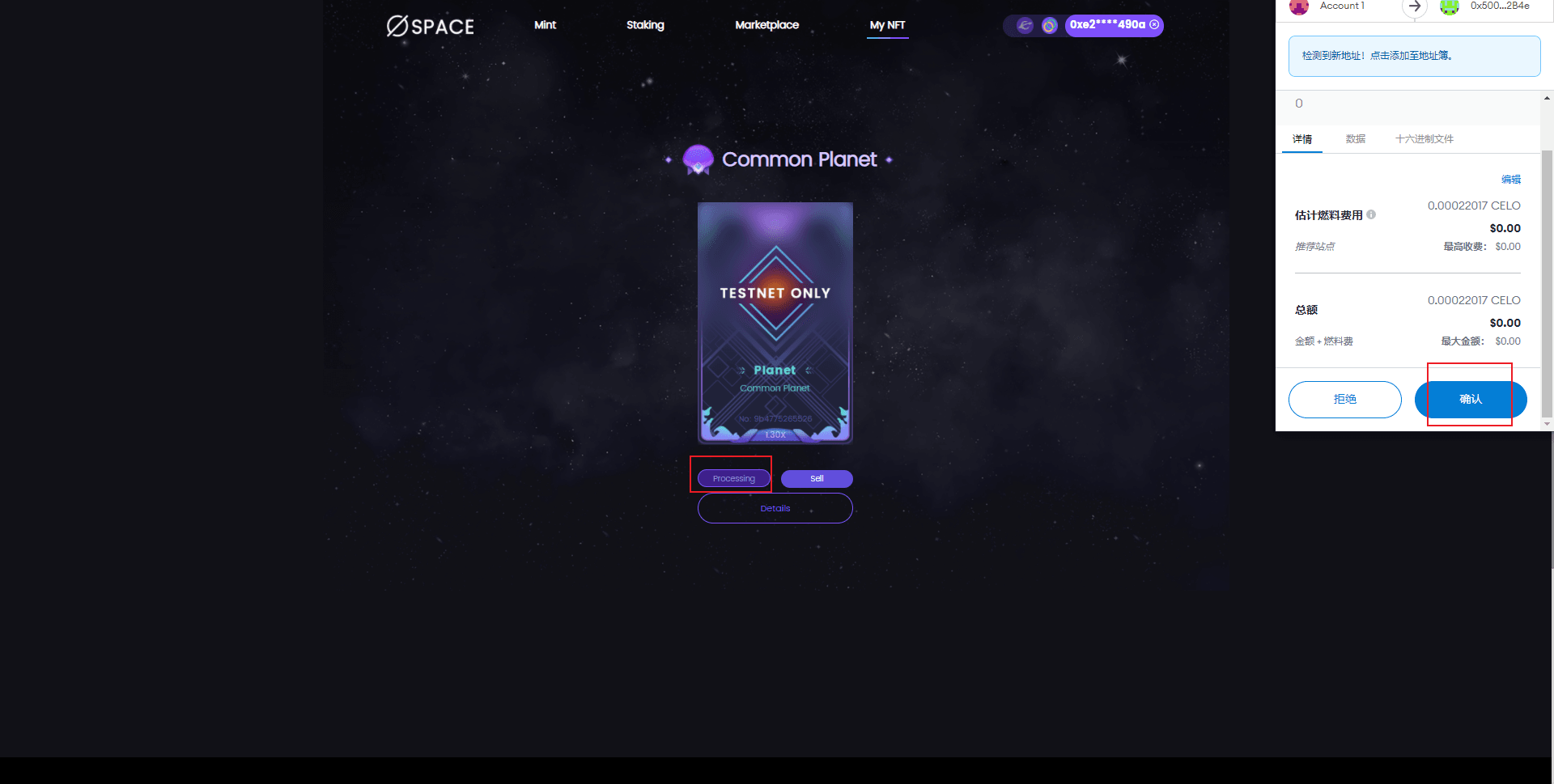This screenshot has width=1554, height=784.
Task: Click the new address detected notice
Action: [x=1415, y=56]
